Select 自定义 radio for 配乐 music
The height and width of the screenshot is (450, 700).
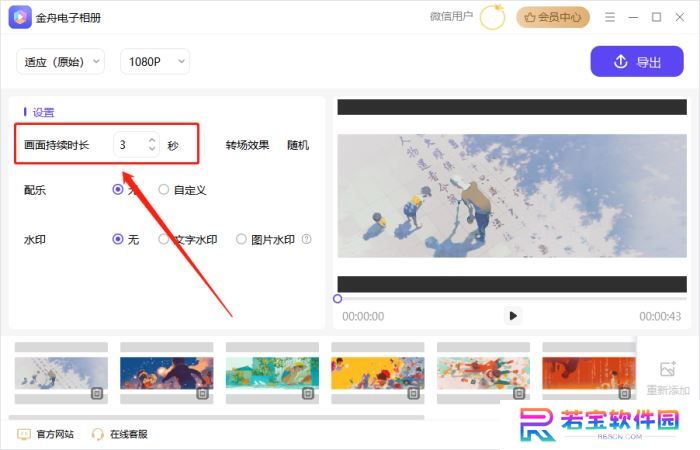(164, 190)
